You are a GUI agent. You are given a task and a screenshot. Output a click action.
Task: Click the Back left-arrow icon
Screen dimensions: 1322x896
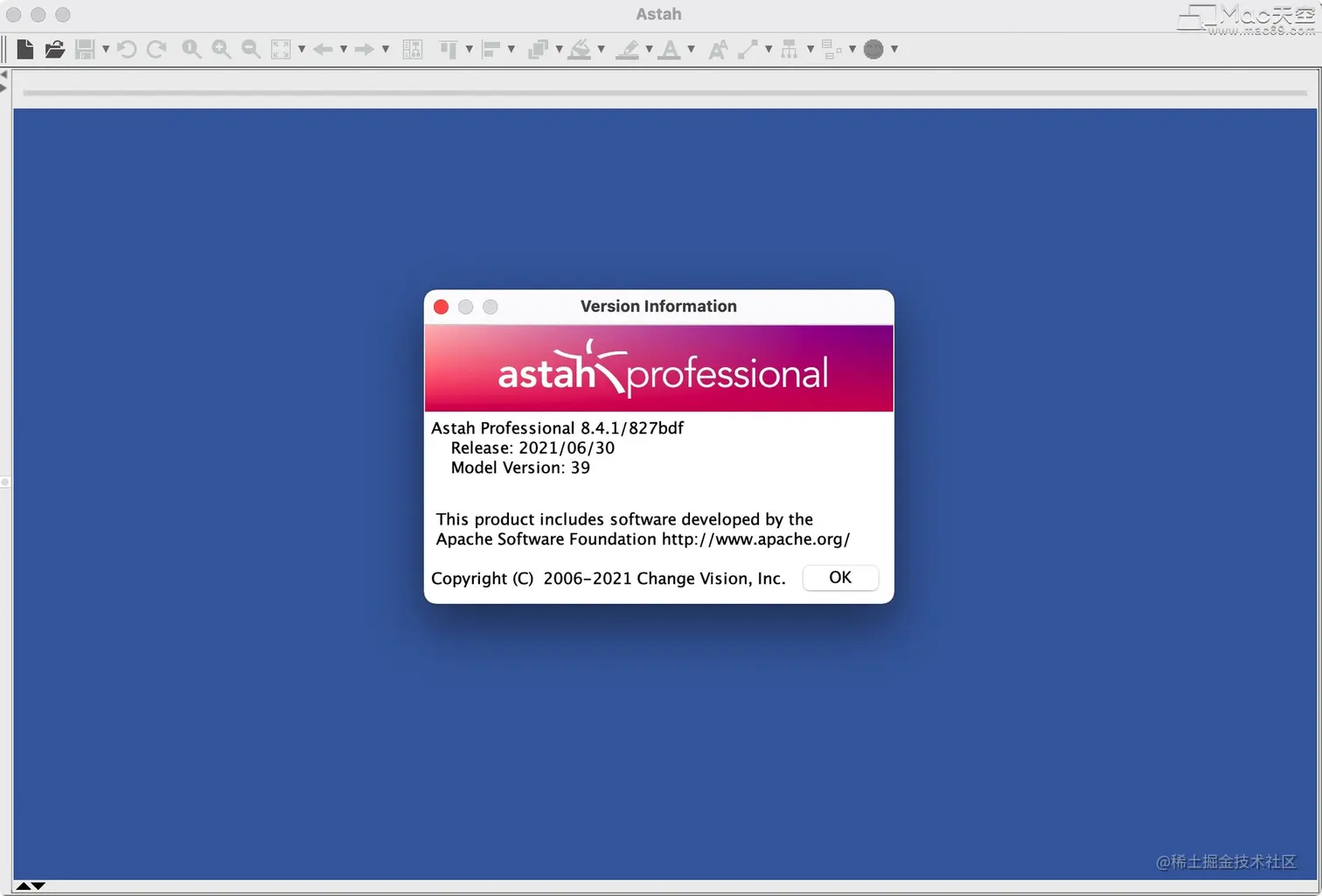(323, 50)
